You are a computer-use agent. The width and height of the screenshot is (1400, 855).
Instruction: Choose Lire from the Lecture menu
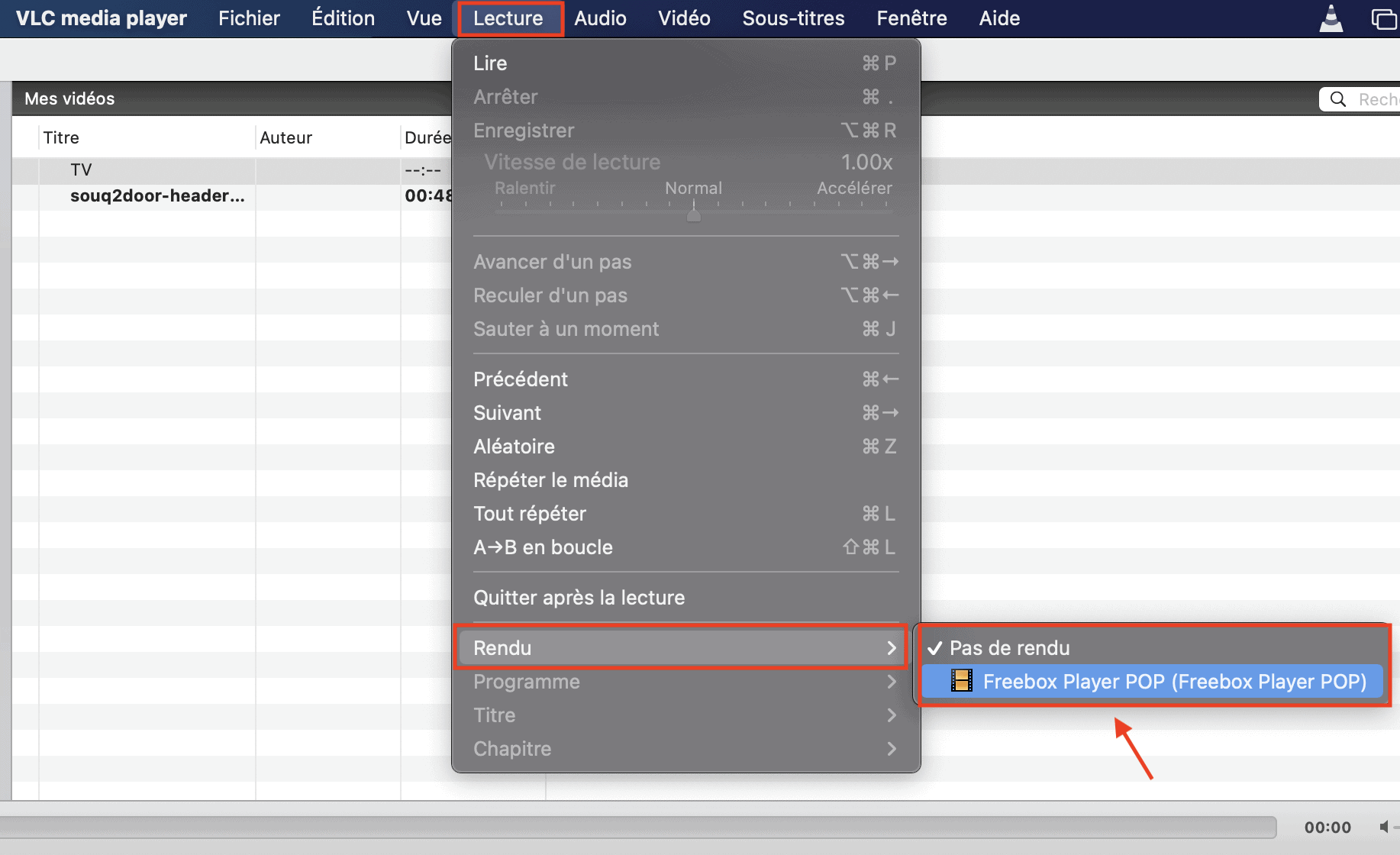click(685, 63)
